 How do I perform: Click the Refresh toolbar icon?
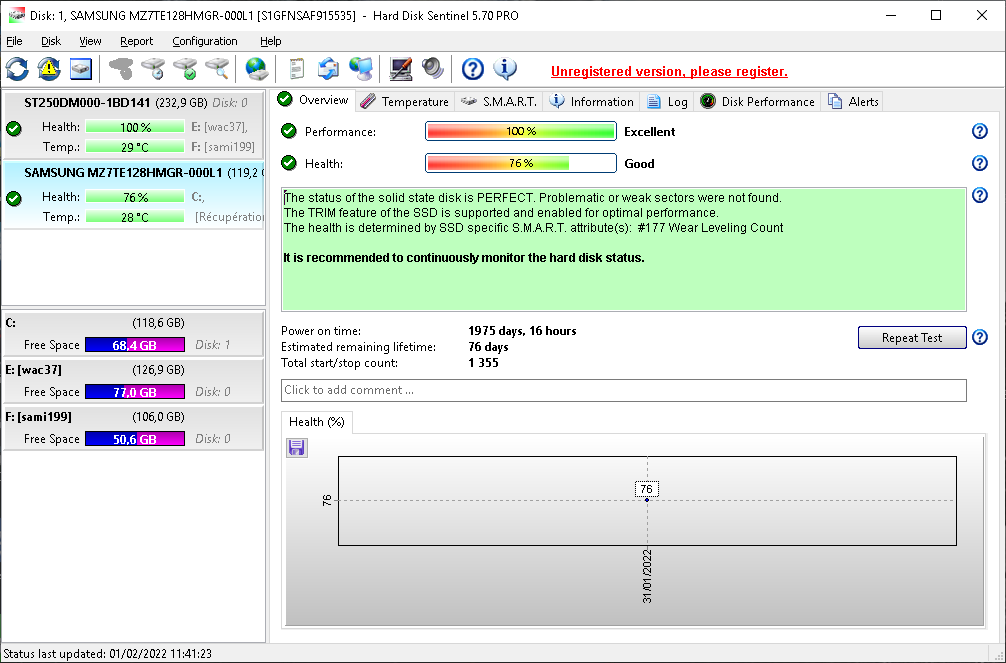tap(17, 69)
